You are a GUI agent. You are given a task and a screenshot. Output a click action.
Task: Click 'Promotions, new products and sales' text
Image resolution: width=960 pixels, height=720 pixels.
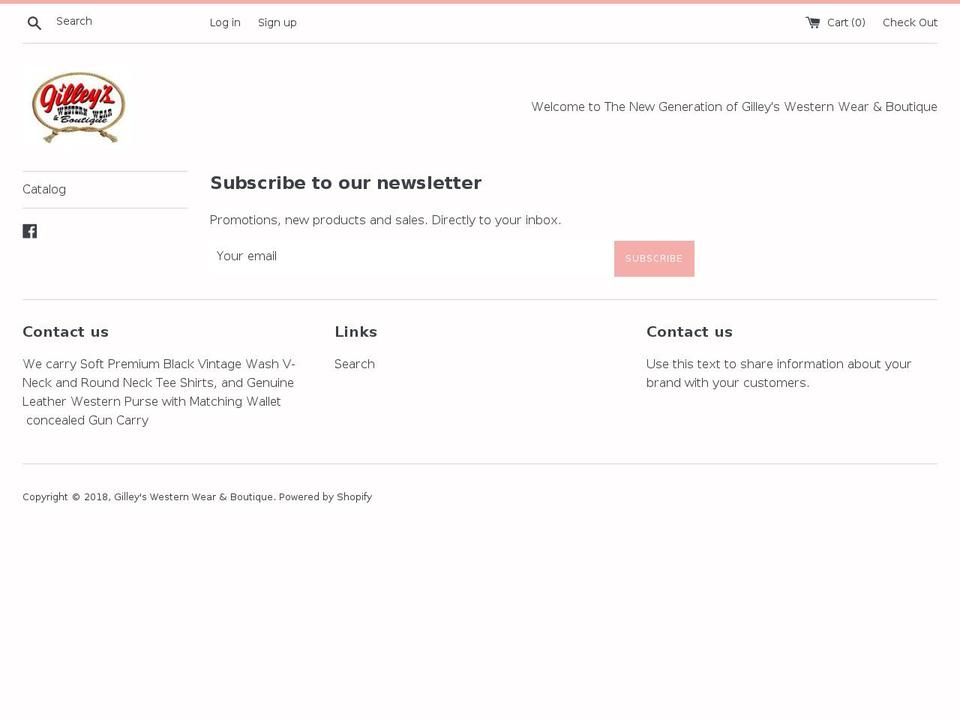coord(385,220)
